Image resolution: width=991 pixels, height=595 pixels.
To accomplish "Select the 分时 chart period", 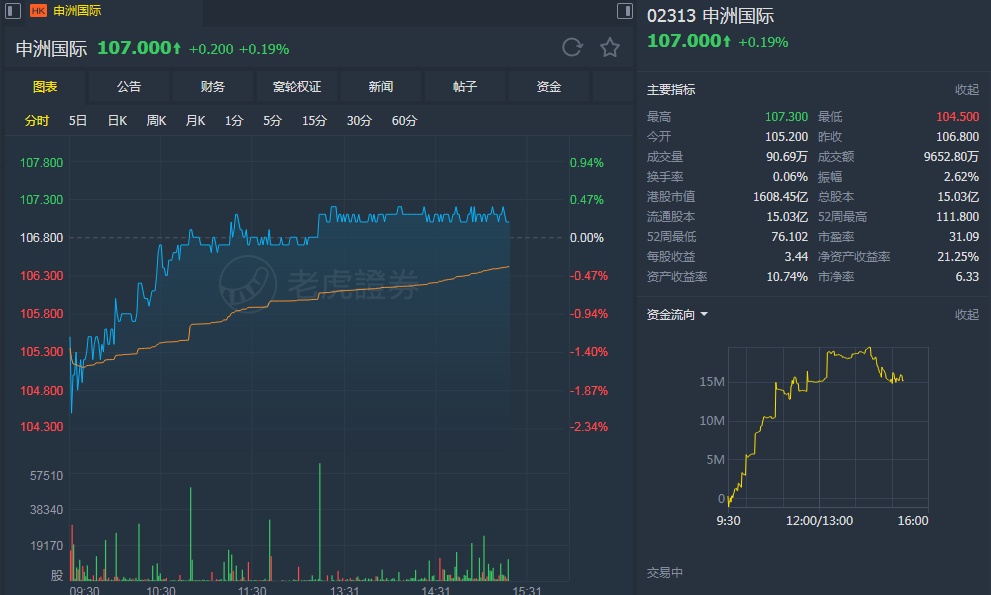I will [37, 121].
